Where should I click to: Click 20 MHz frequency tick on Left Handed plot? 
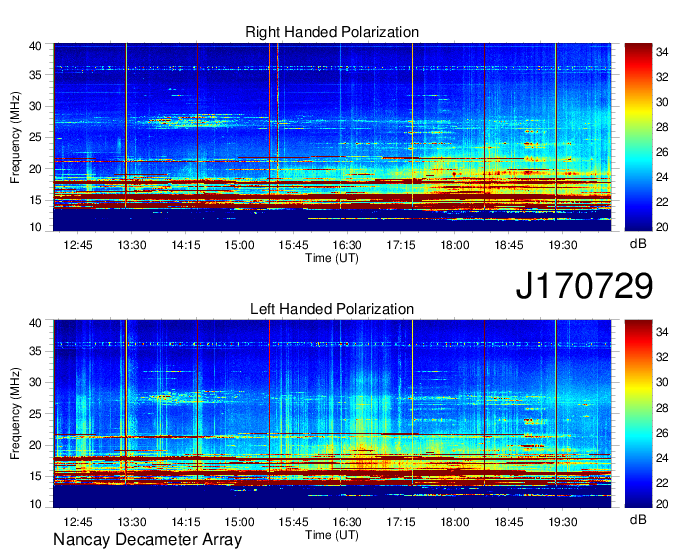35,445
